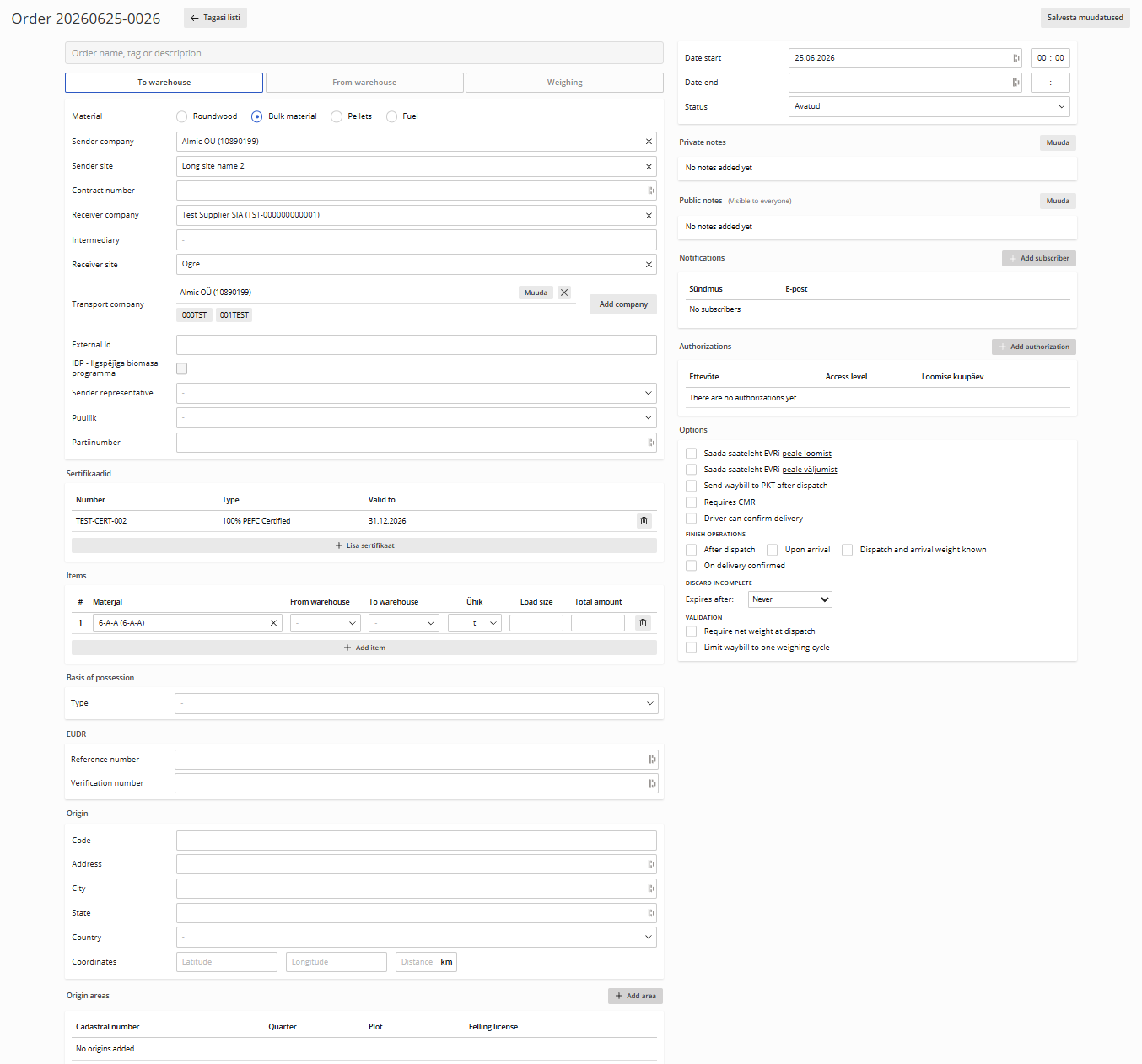Enable Driver can confirm delivery
1142x1064 pixels.
(691, 519)
